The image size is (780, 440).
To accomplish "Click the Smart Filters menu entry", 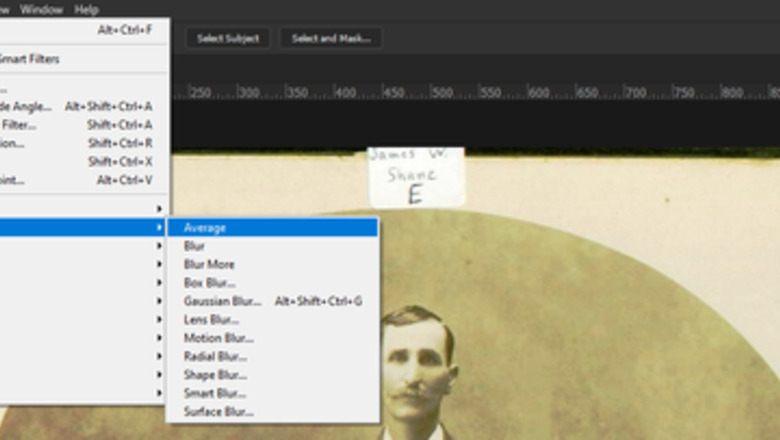I will pyautogui.click(x=84, y=59).
